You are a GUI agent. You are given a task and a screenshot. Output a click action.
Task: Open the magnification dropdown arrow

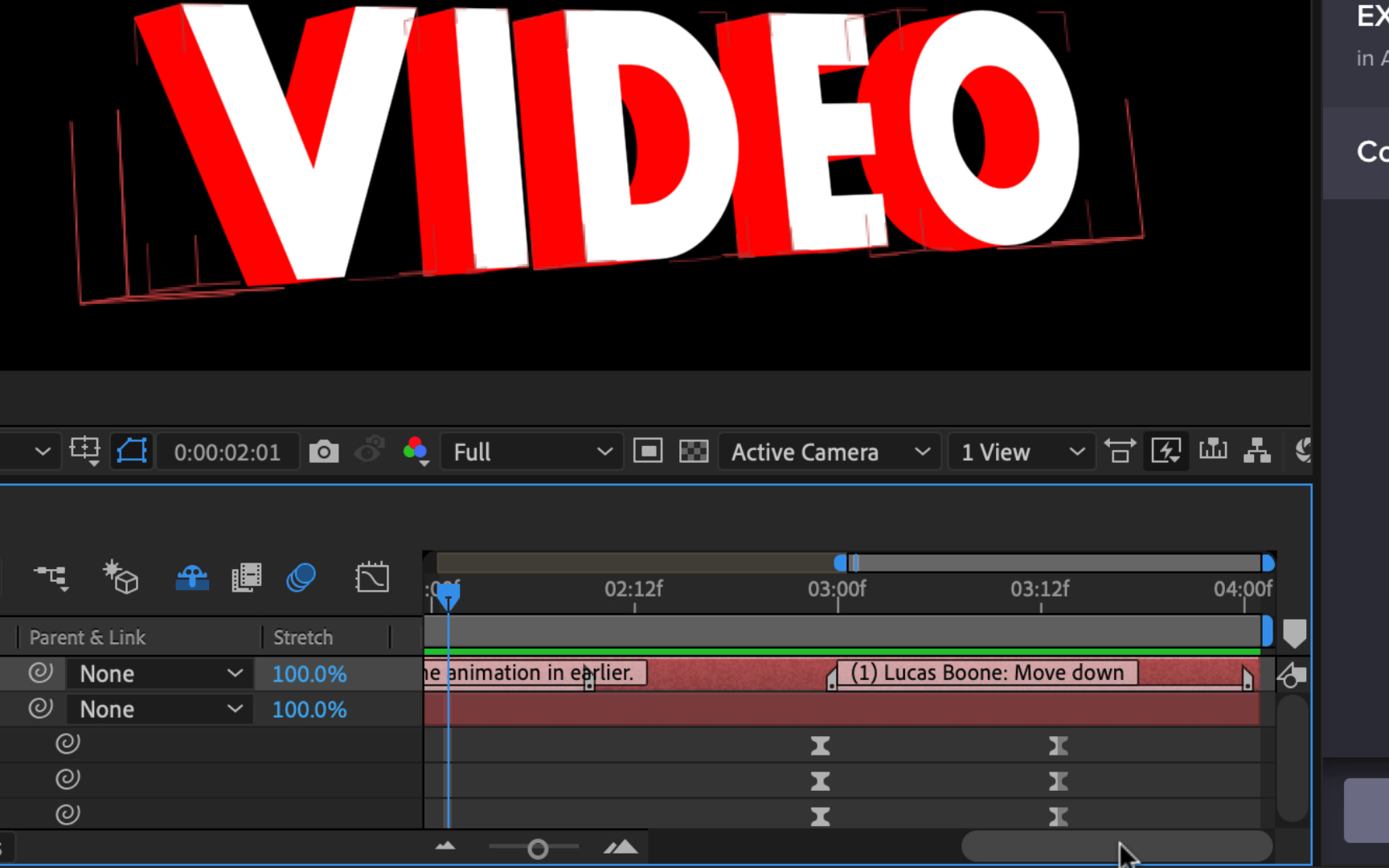pyautogui.click(x=43, y=452)
